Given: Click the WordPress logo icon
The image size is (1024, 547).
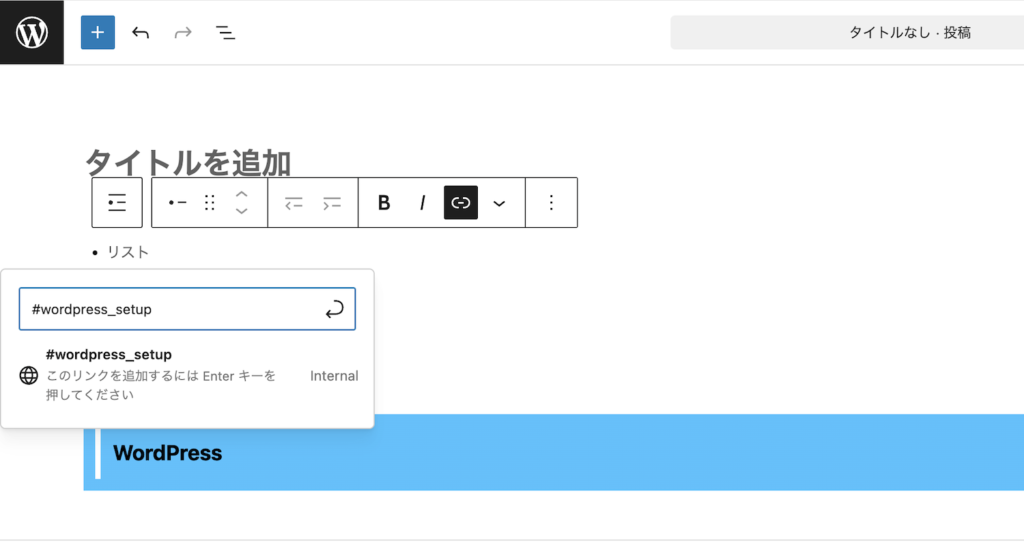Looking at the screenshot, I should 32,32.
